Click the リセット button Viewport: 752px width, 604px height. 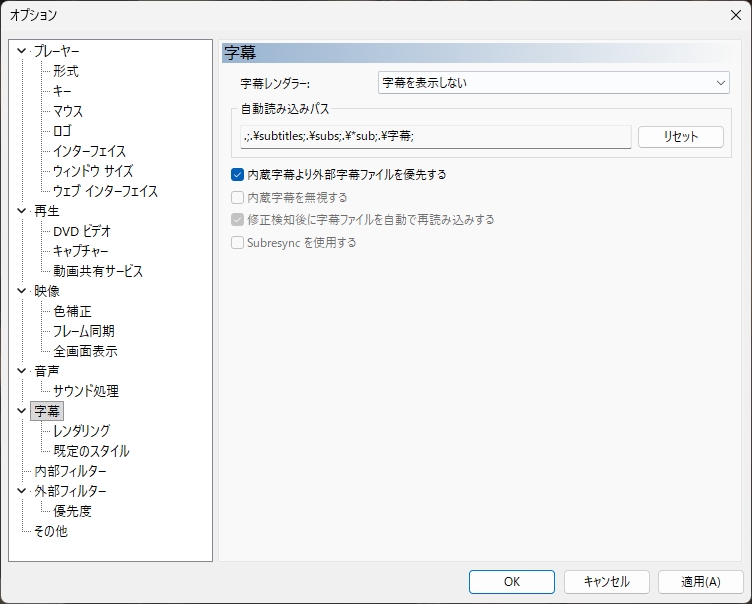click(x=680, y=137)
